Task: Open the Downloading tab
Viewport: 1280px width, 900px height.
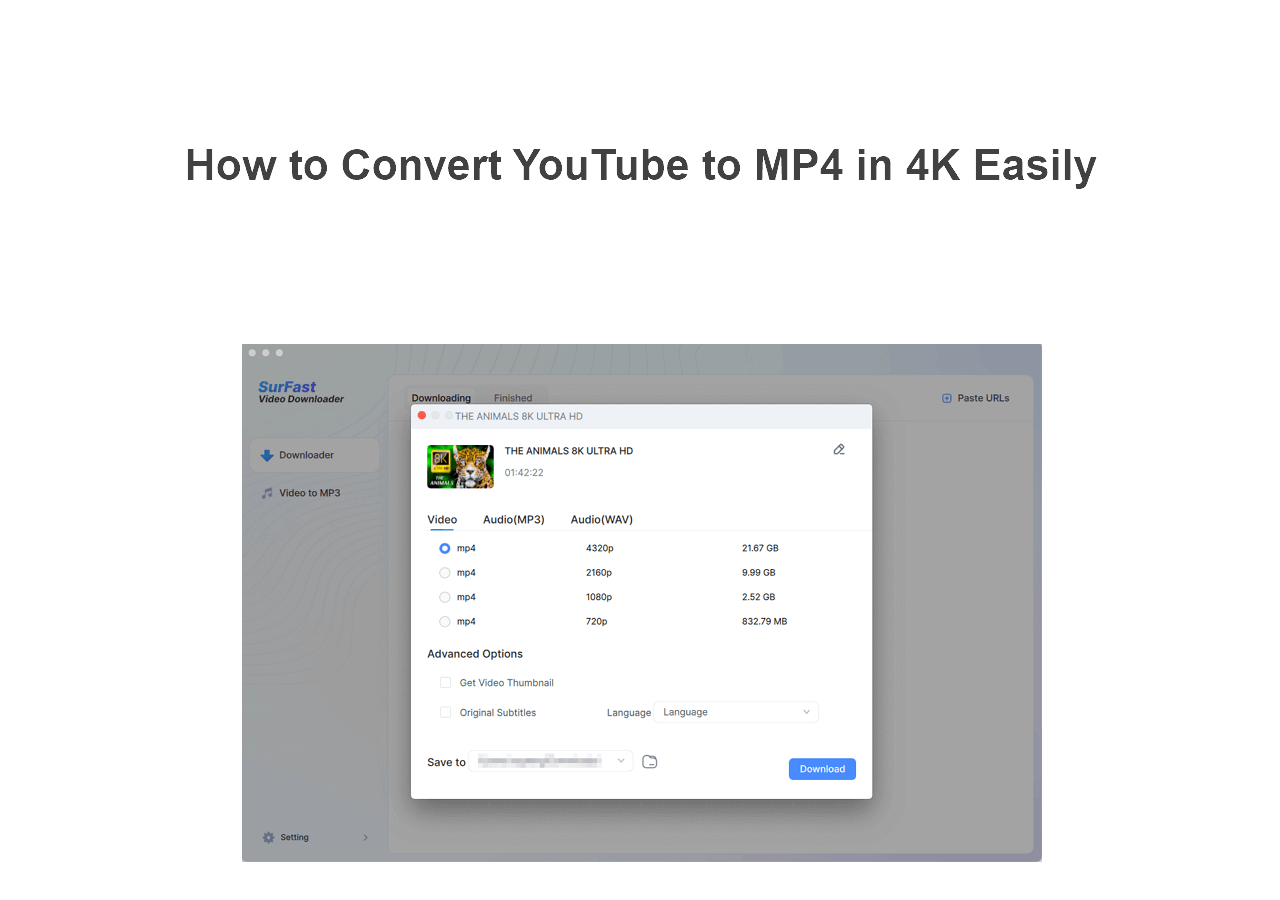Action: point(441,398)
